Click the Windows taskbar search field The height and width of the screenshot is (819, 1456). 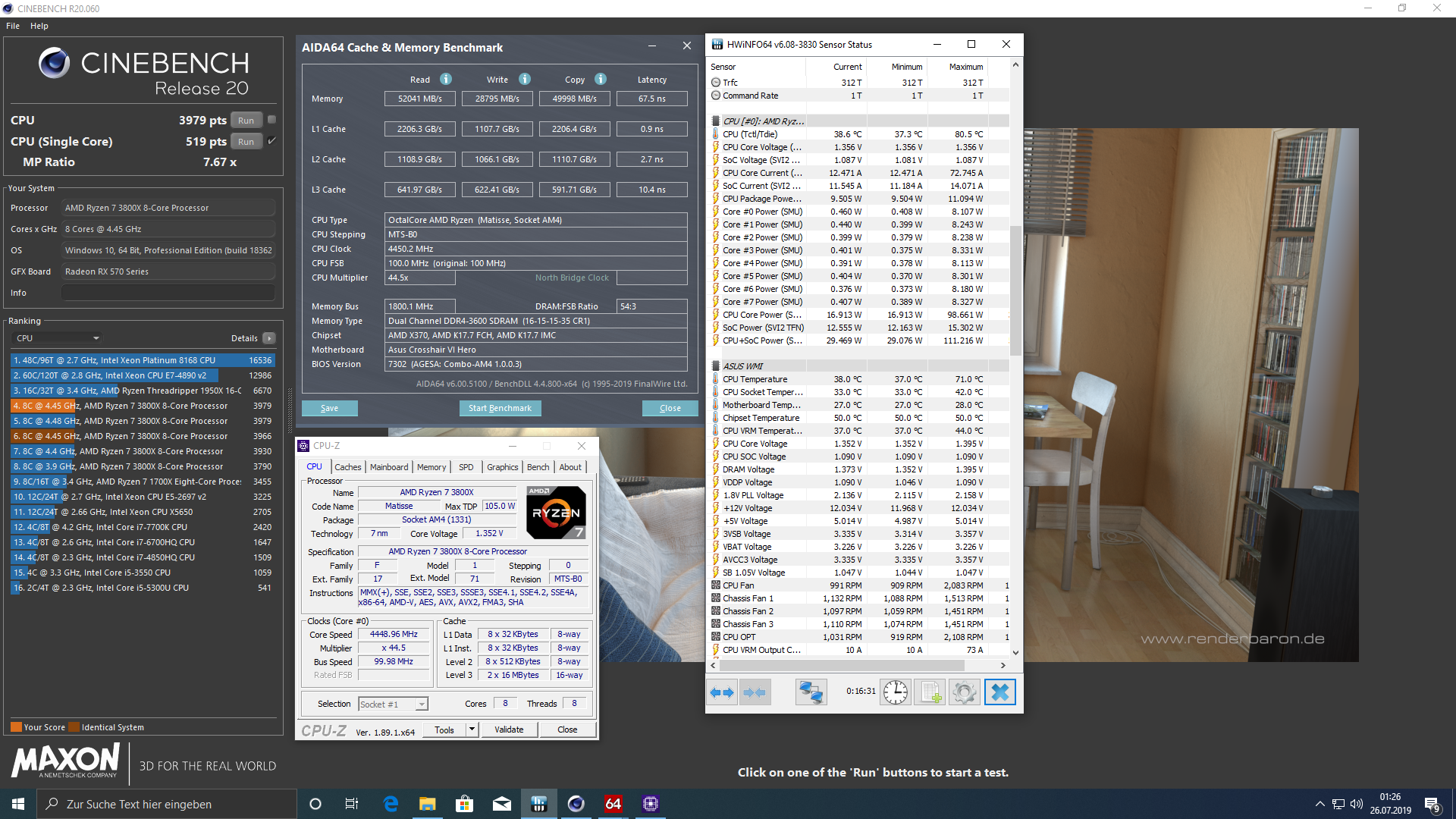[x=167, y=804]
